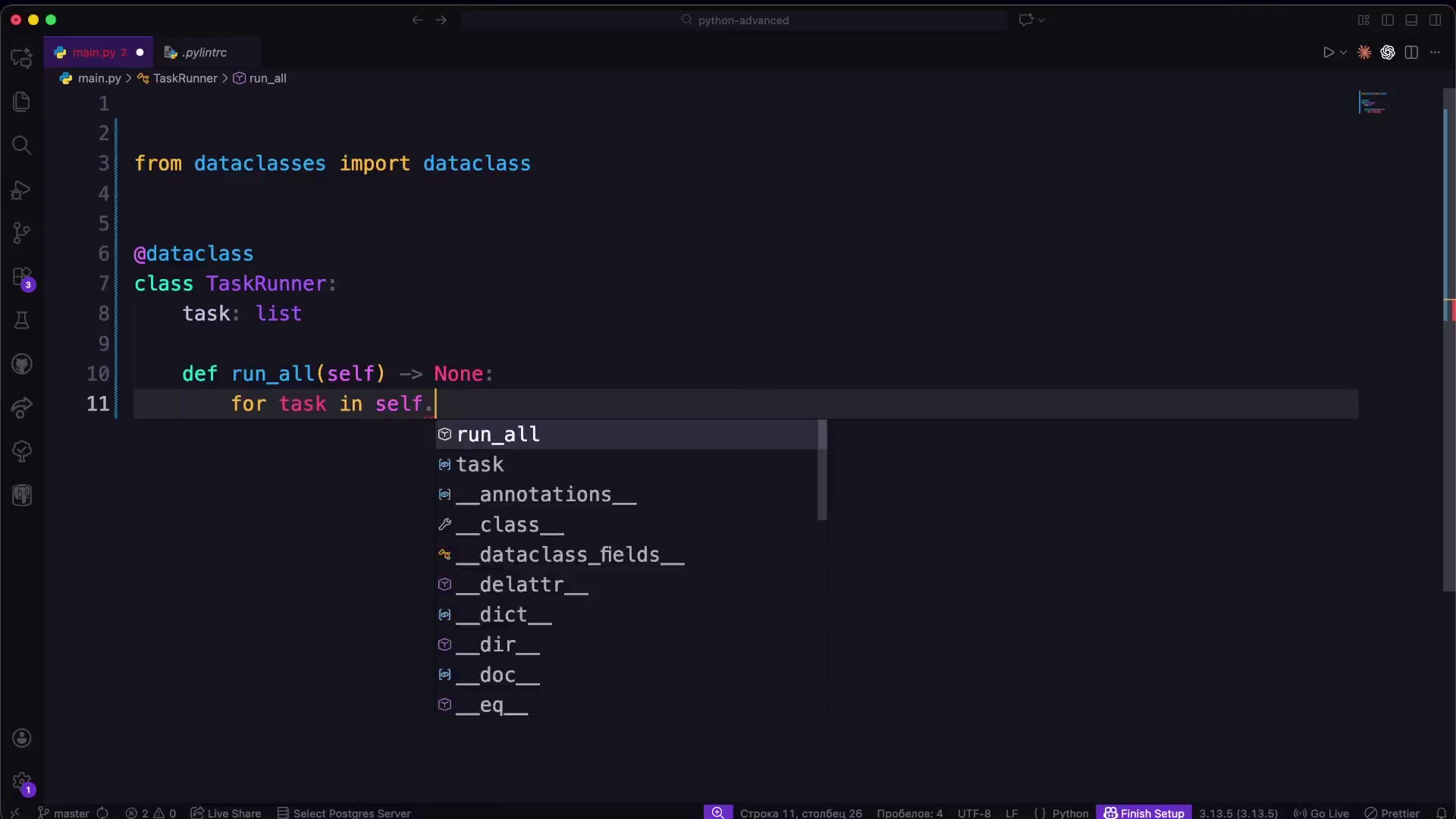This screenshot has height=819, width=1456.
Task: Go forward with the right arrow
Action: click(441, 20)
